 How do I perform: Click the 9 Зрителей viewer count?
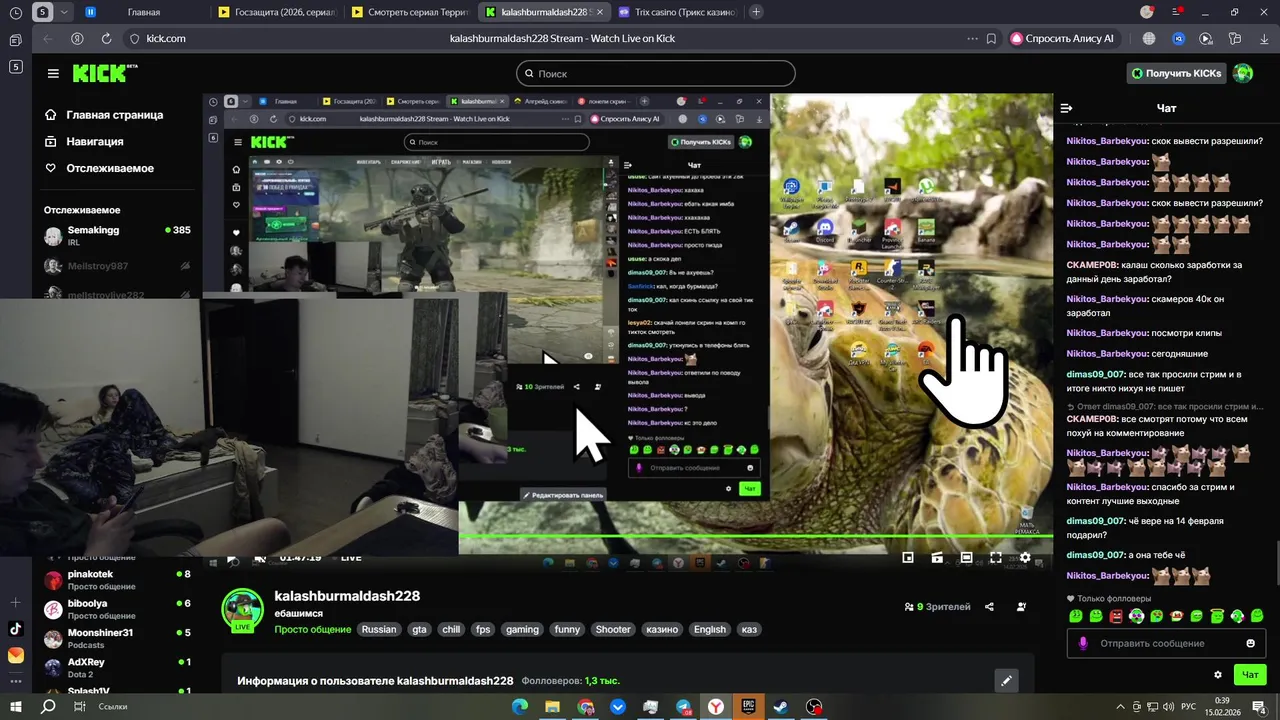pos(937,607)
